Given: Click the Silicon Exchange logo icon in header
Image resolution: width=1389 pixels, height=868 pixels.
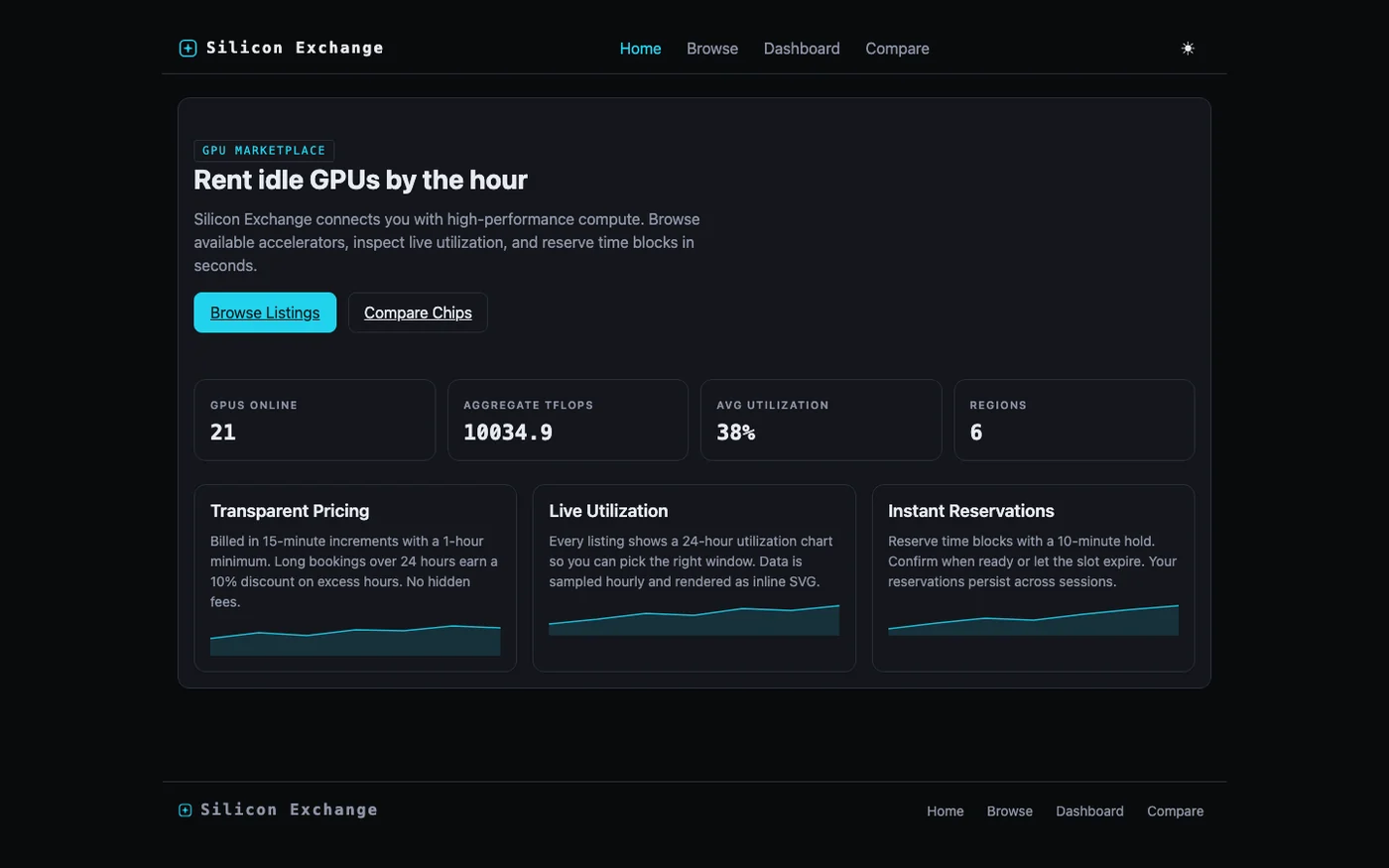Looking at the screenshot, I should click(x=188, y=48).
